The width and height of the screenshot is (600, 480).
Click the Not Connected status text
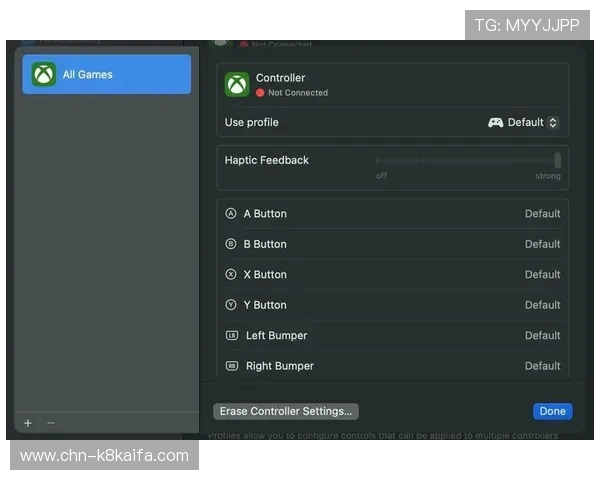coord(298,93)
